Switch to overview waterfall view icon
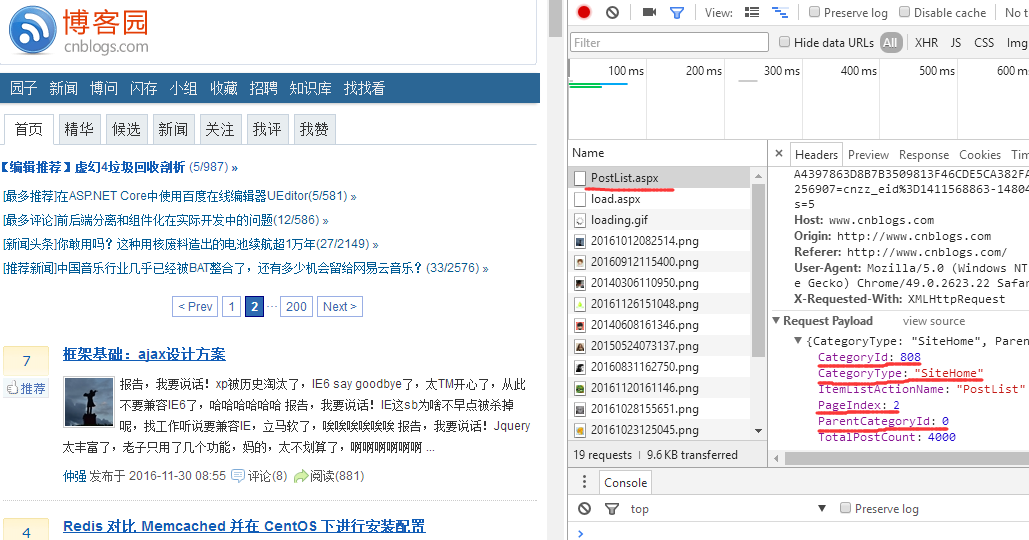1029x540 pixels. 780,12
